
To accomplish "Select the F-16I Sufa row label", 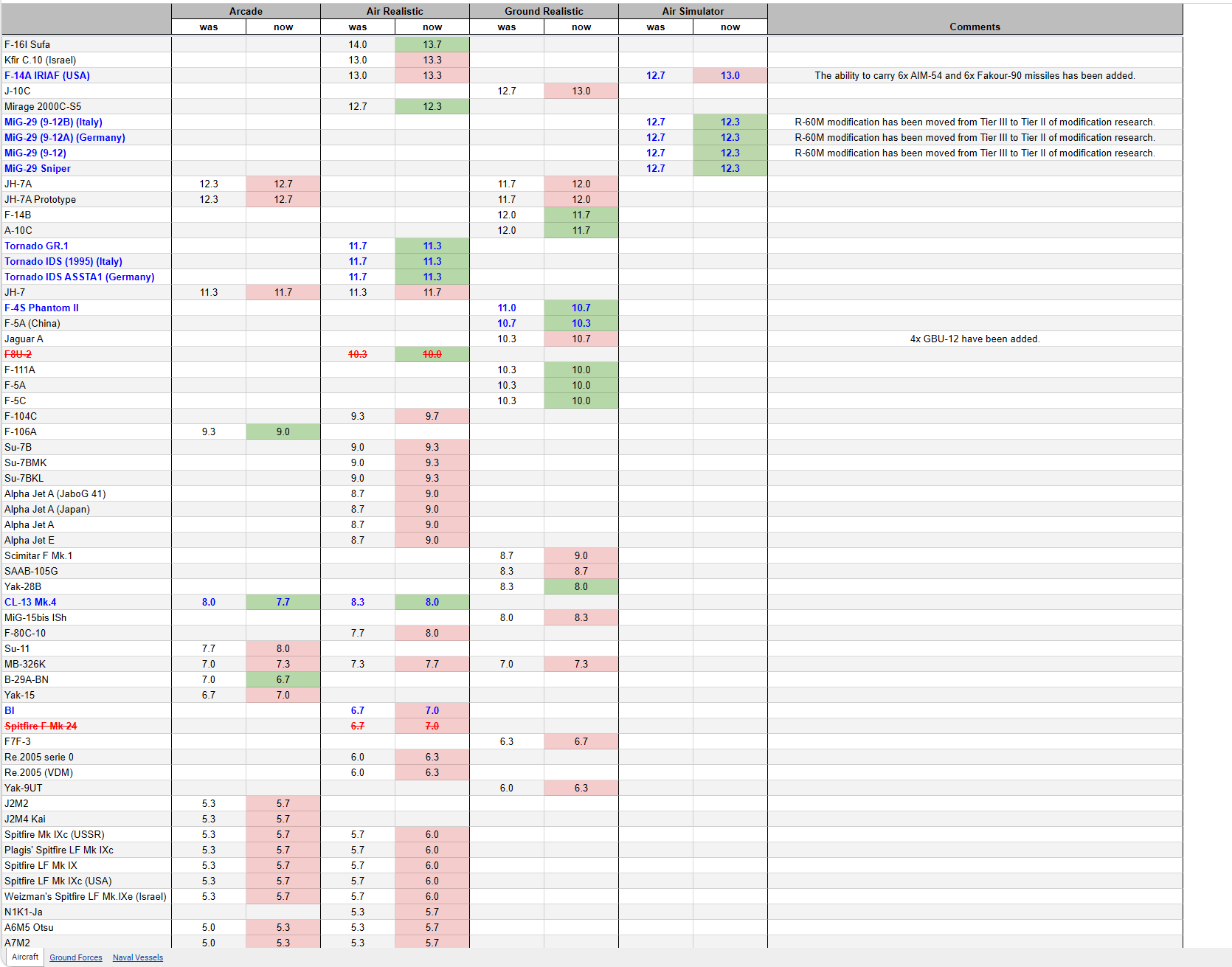I will pyautogui.click(x=27, y=44).
